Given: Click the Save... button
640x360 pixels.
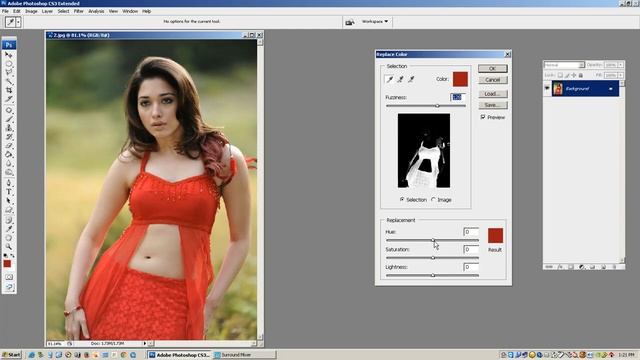Looking at the screenshot, I should pyautogui.click(x=493, y=105).
